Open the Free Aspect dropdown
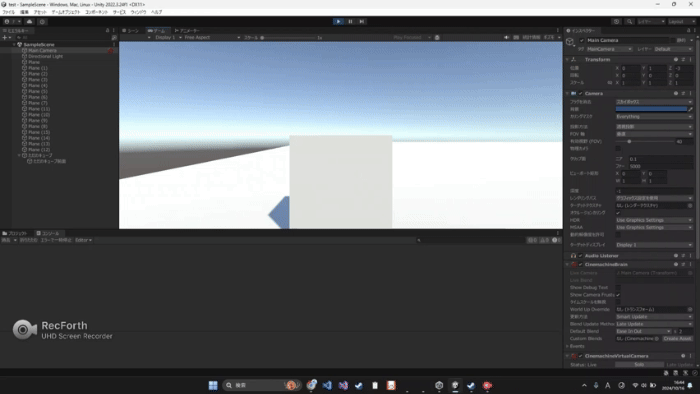This screenshot has width=700, height=394. click(212, 37)
